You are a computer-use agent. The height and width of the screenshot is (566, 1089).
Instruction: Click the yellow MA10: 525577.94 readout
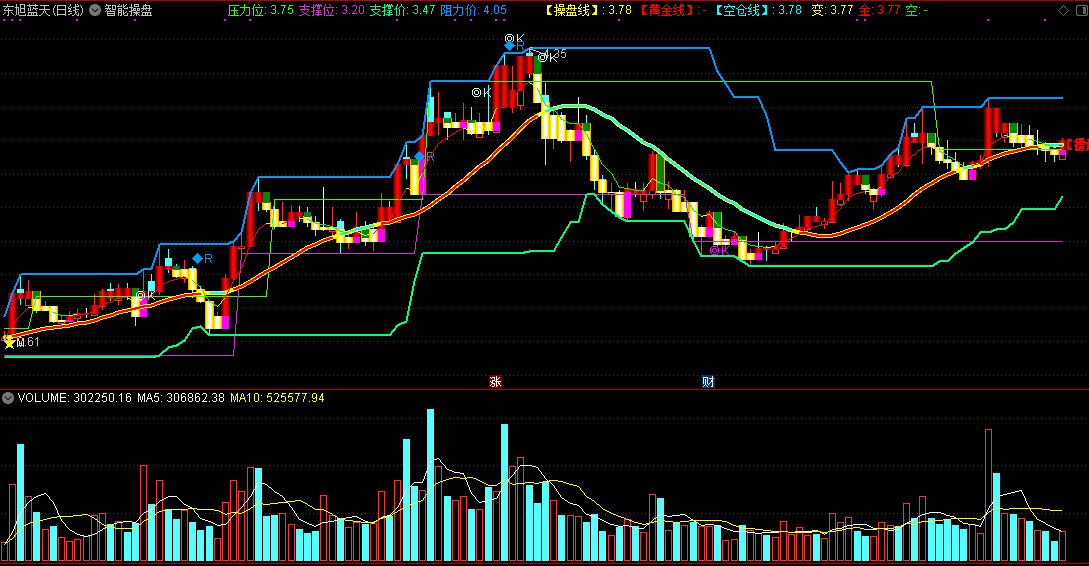pos(277,398)
